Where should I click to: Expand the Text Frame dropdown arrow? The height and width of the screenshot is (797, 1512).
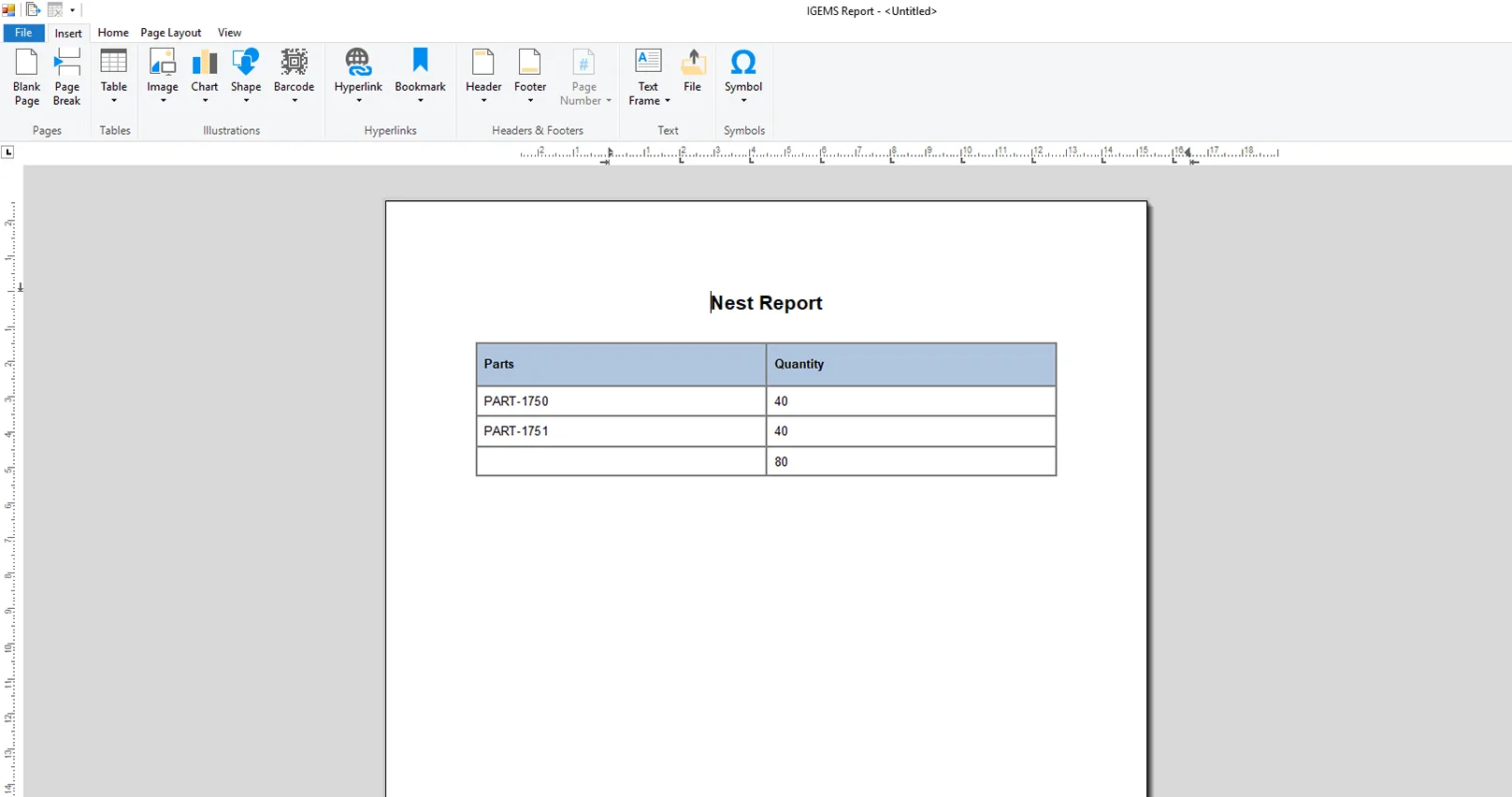[x=668, y=101]
